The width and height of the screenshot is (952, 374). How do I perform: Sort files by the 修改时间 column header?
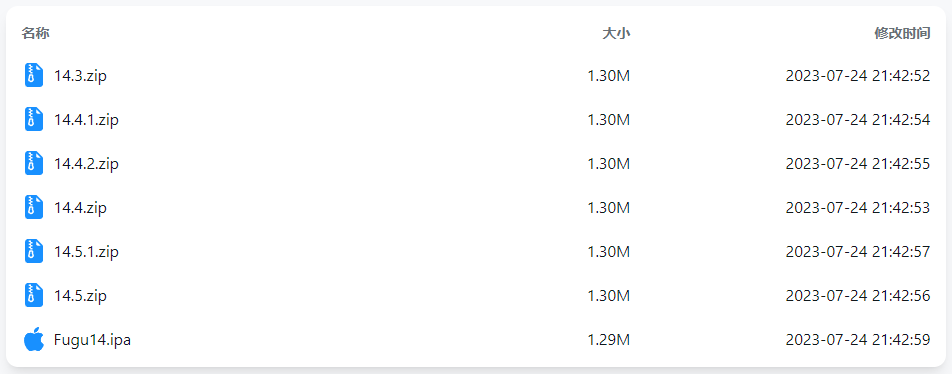coord(902,33)
